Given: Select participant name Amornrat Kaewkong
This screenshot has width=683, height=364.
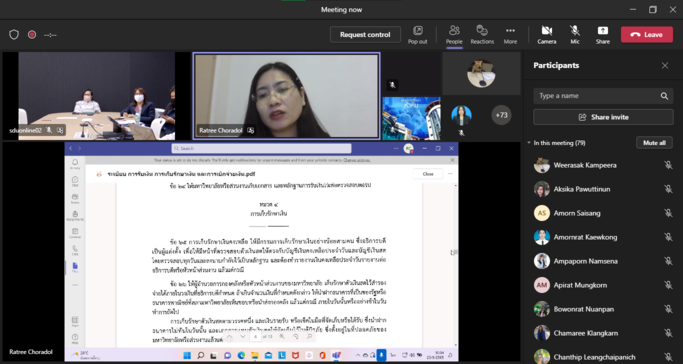Looking at the screenshot, I should tap(585, 237).
